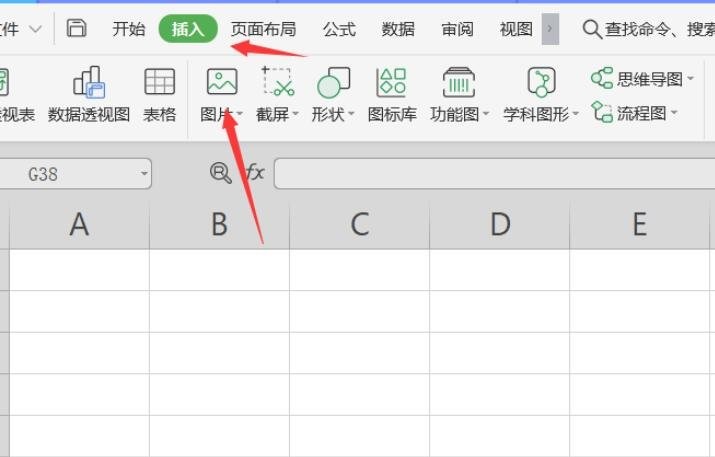Click the save icon
This screenshot has height=457, width=715.
[77, 28]
